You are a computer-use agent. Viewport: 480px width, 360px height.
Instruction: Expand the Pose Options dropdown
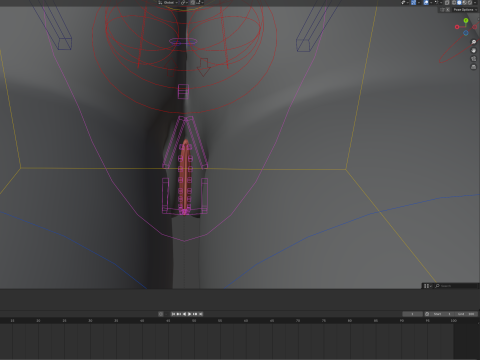pyautogui.click(x=465, y=9)
